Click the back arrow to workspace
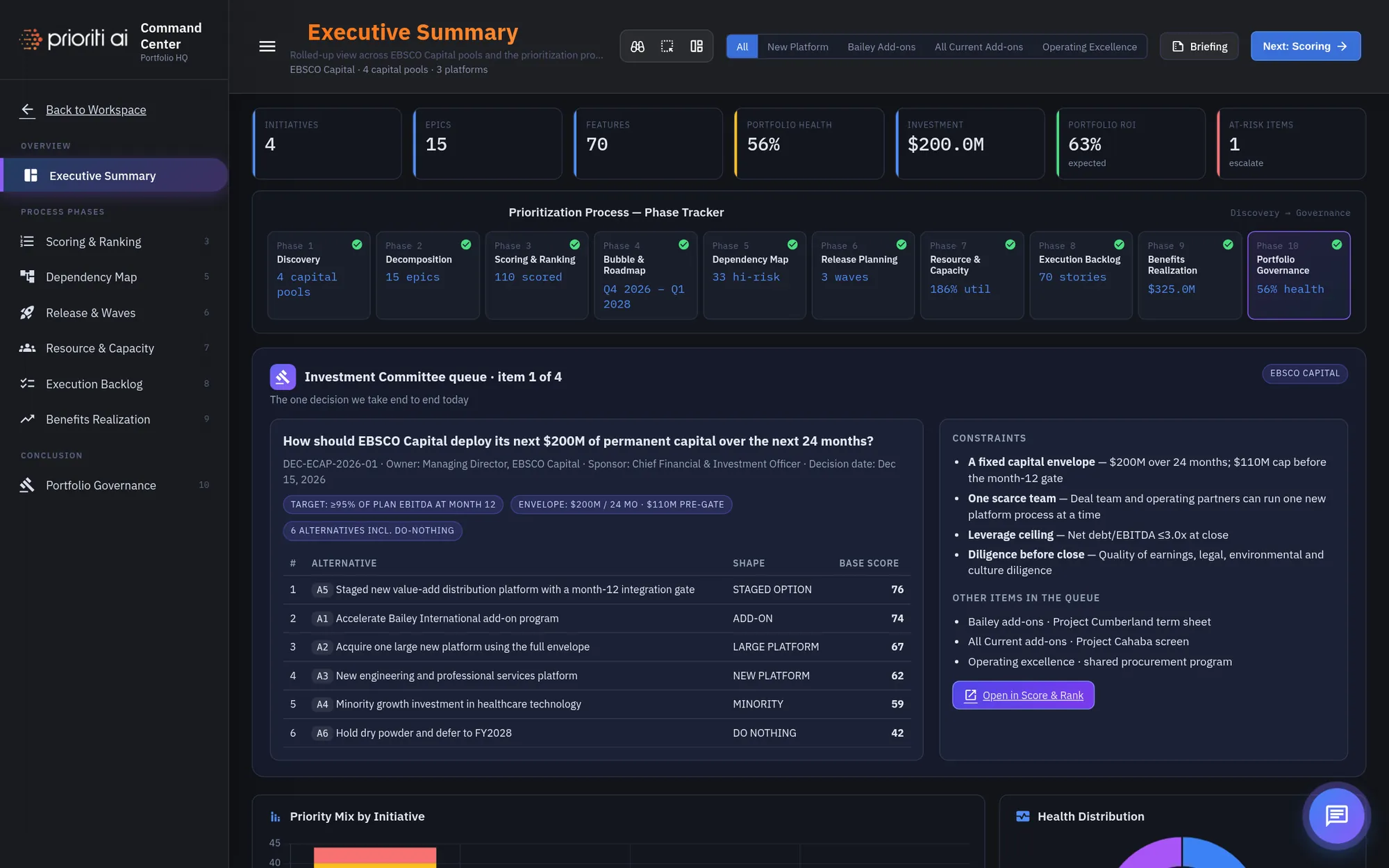The image size is (1389, 868). point(28,110)
